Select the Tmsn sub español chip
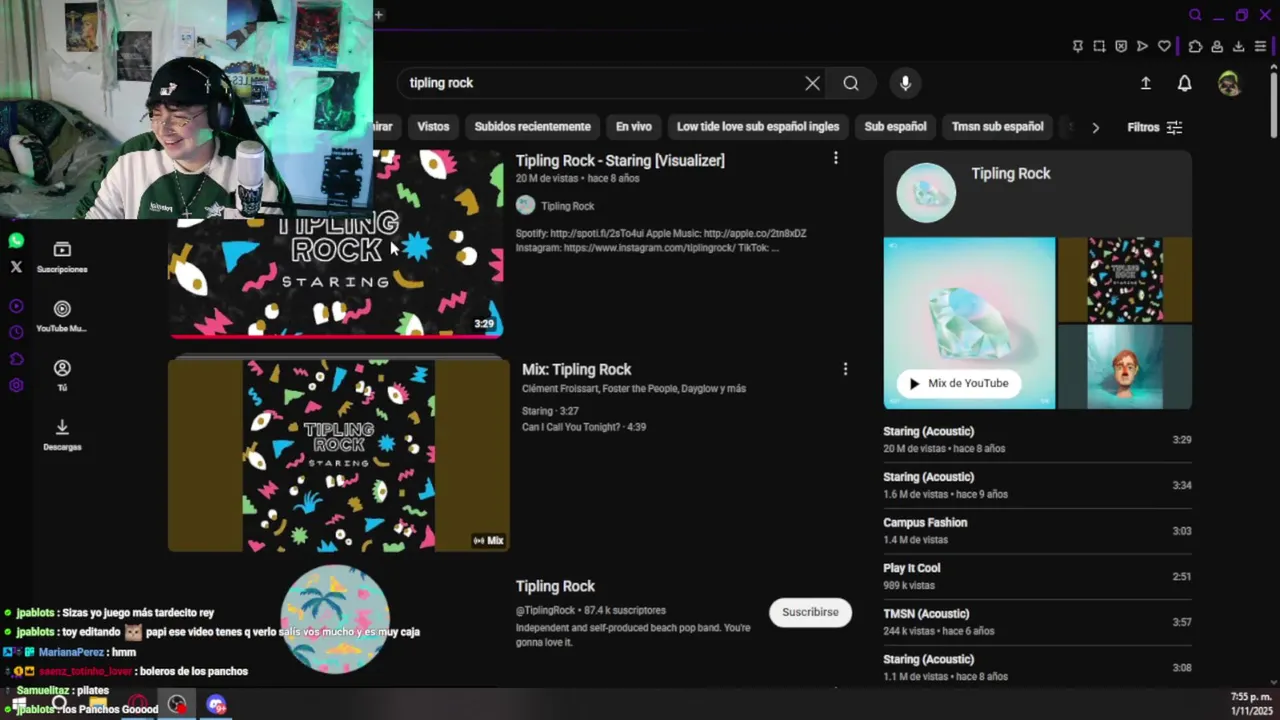Image resolution: width=1280 pixels, height=720 pixels. (997, 127)
